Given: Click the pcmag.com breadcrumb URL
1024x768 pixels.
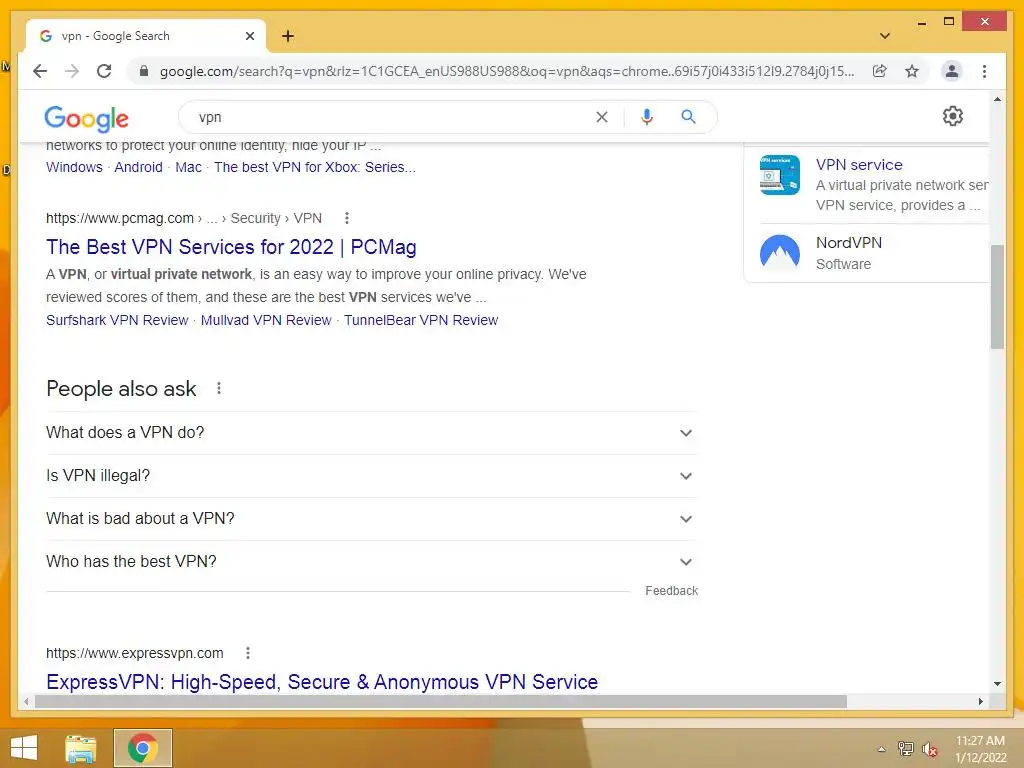Looking at the screenshot, I should [x=184, y=218].
